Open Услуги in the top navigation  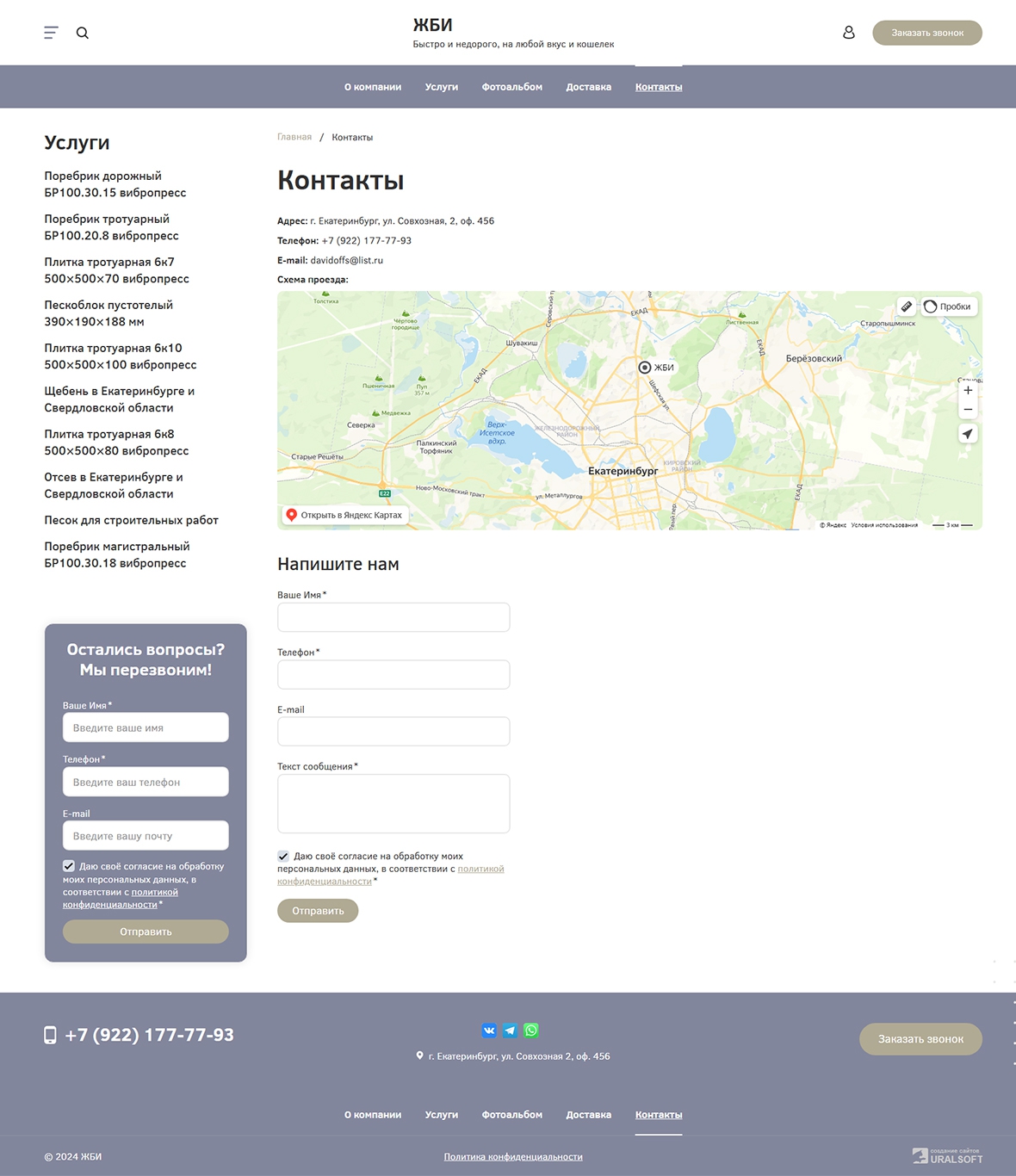point(441,87)
